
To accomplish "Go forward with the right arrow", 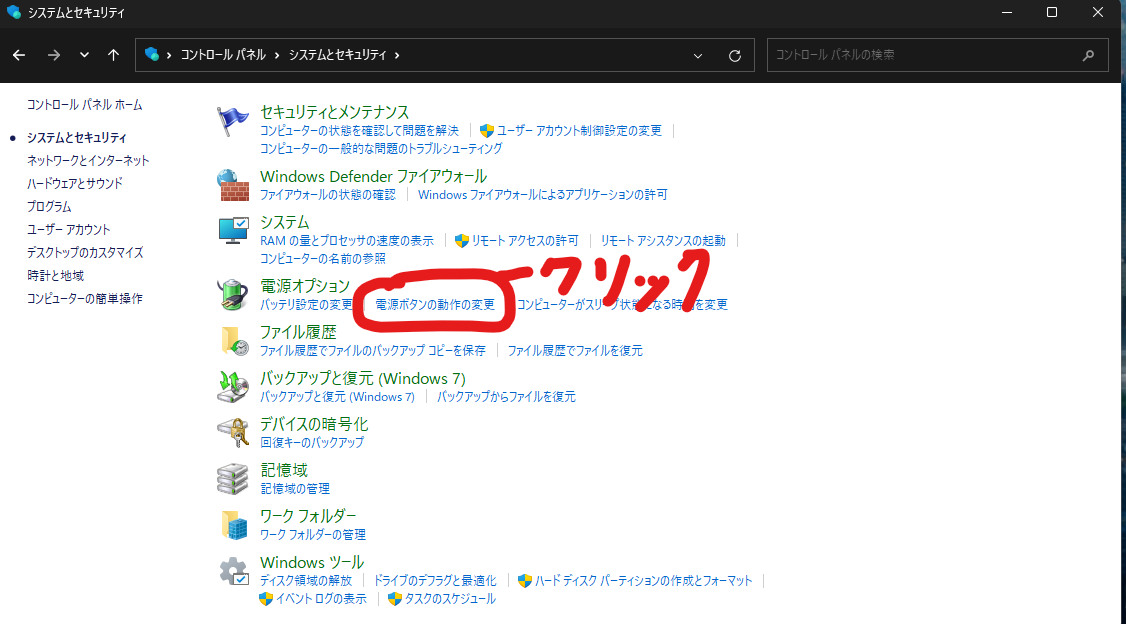I will [54, 55].
